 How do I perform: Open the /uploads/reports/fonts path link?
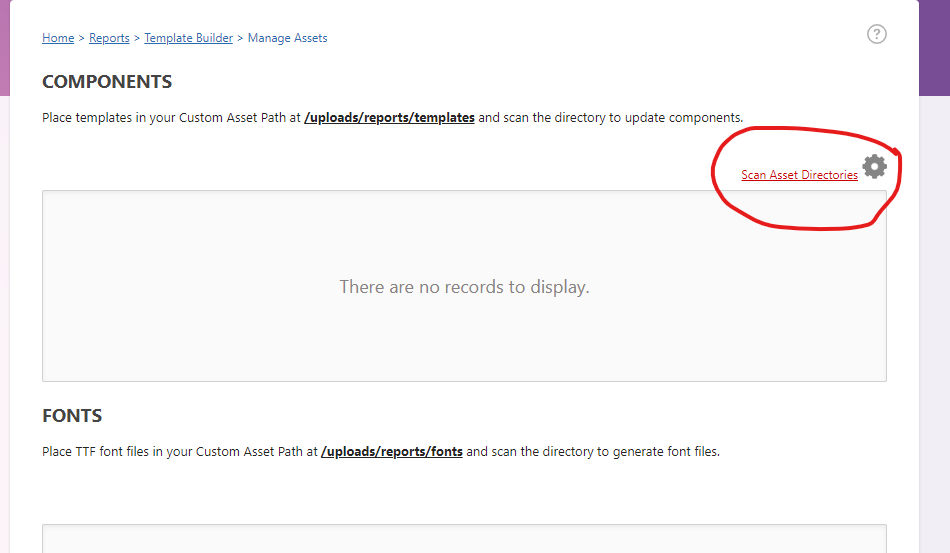coord(392,452)
